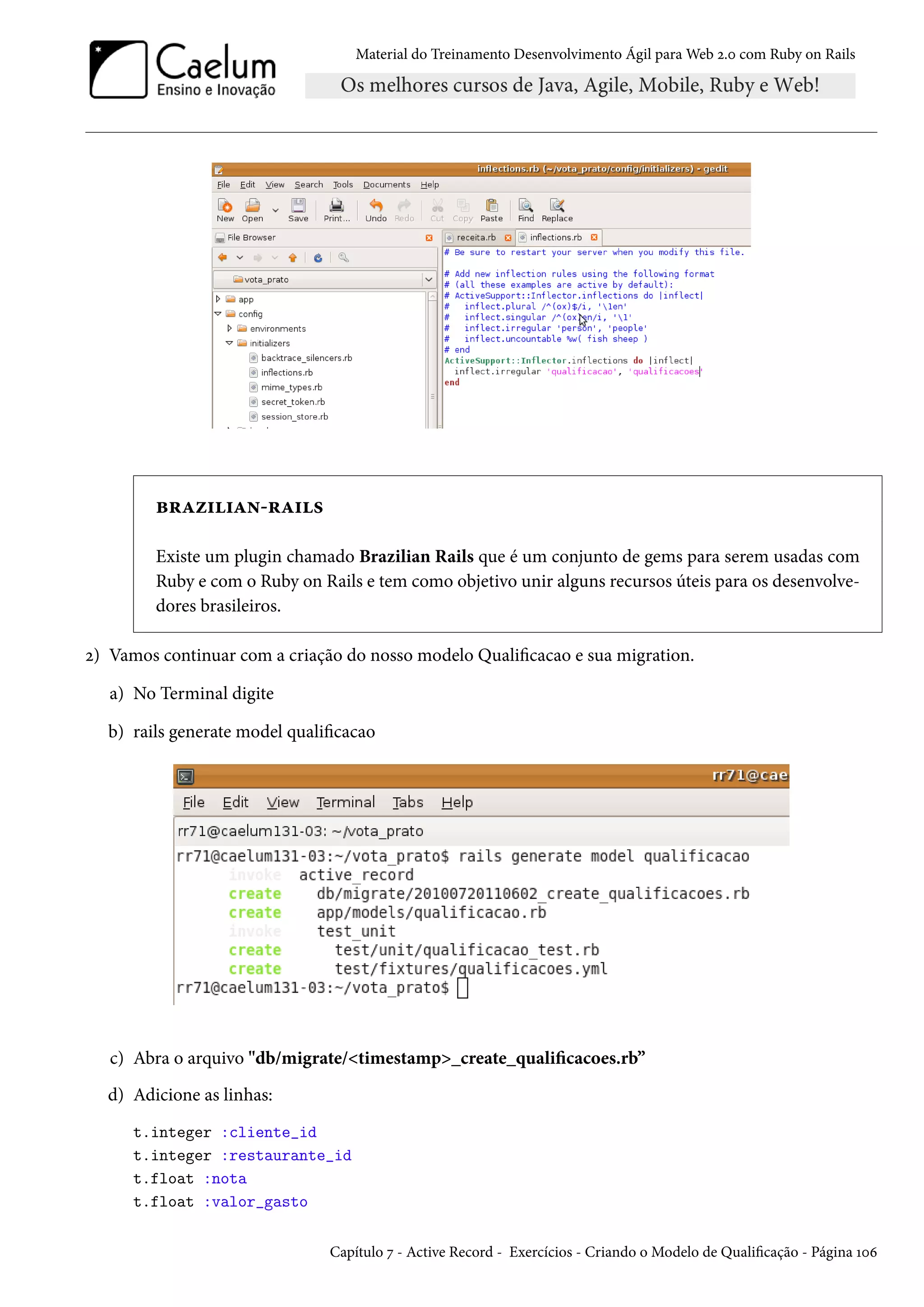The image size is (924, 1307).
Task: Open the terminal View menu
Action: pos(283,802)
